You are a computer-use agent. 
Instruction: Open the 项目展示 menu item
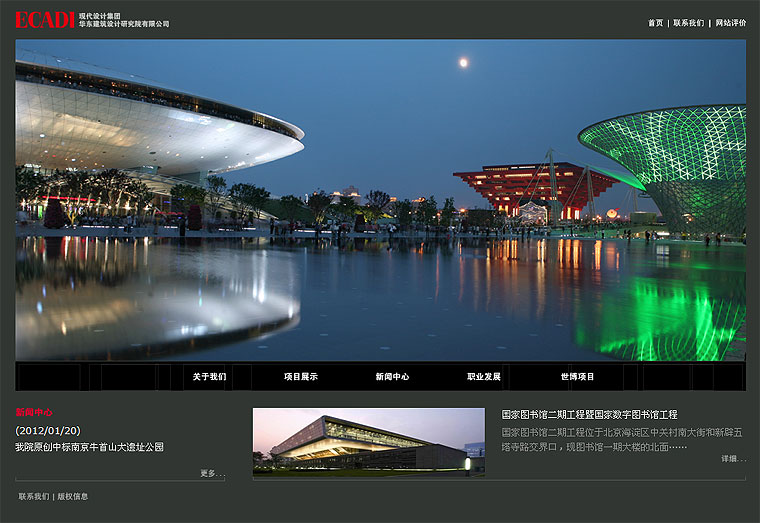[300, 377]
